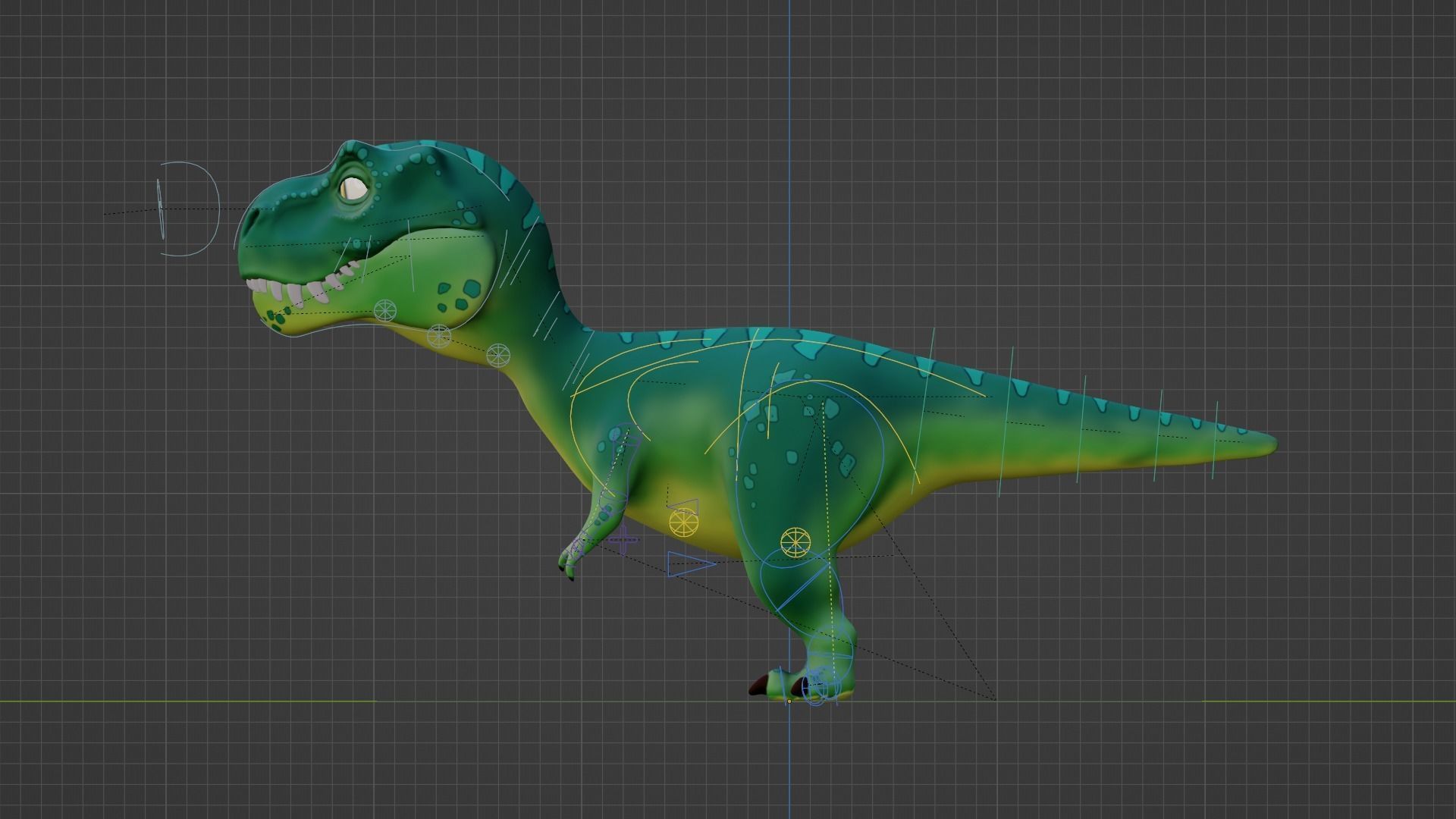Select the purple cross controller near the arm

pos(623,540)
